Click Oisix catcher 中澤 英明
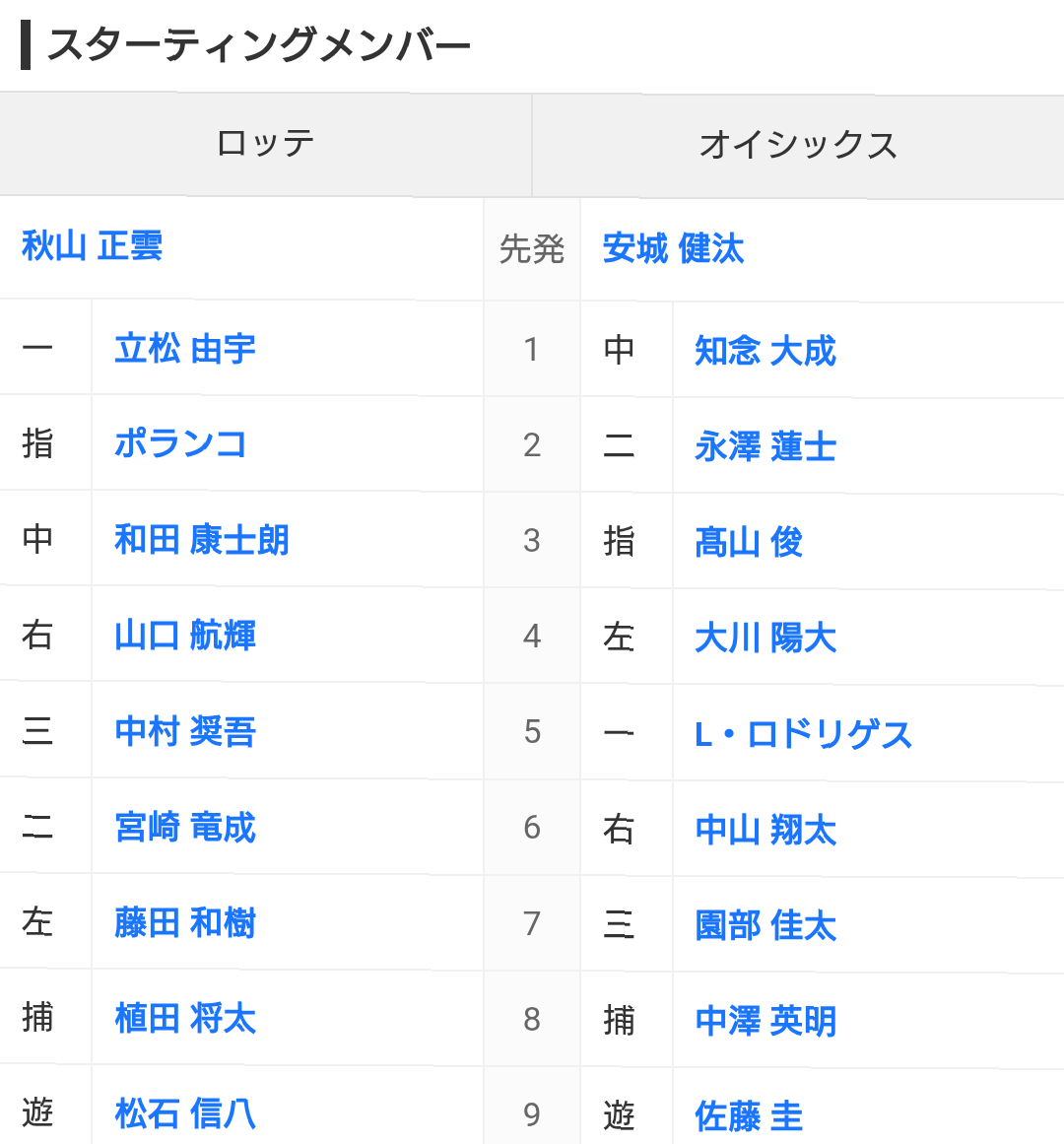Viewport: 1064px width, 1144px height. (765, 1022)
